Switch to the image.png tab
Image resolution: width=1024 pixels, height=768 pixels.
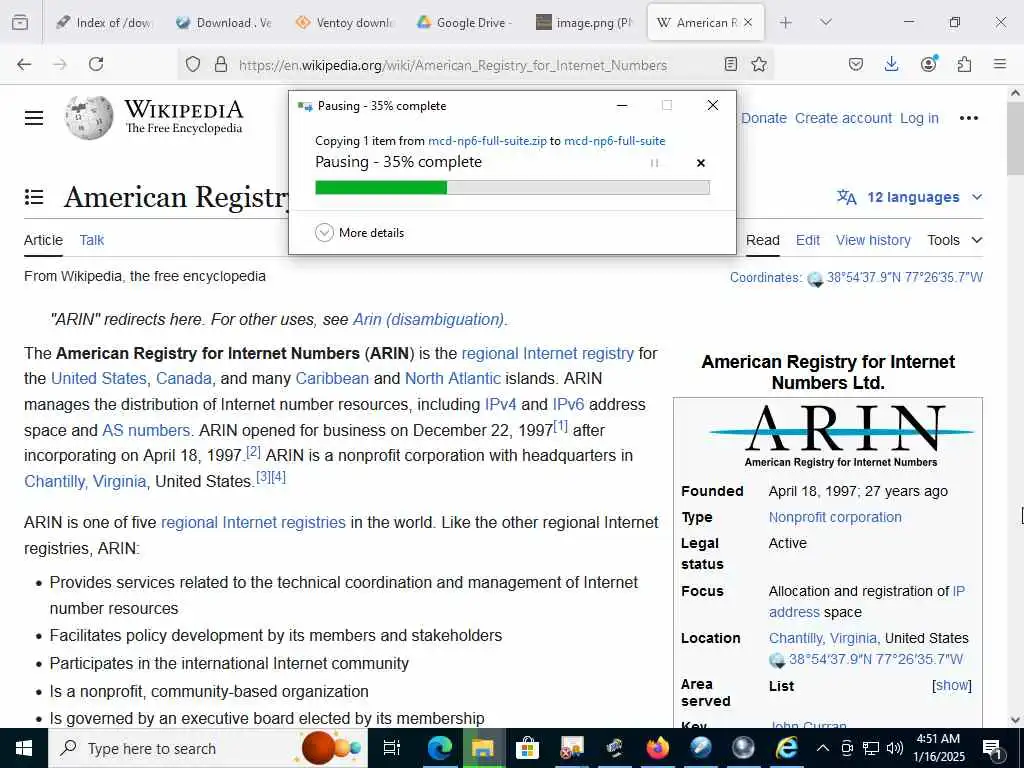point(584,22)
